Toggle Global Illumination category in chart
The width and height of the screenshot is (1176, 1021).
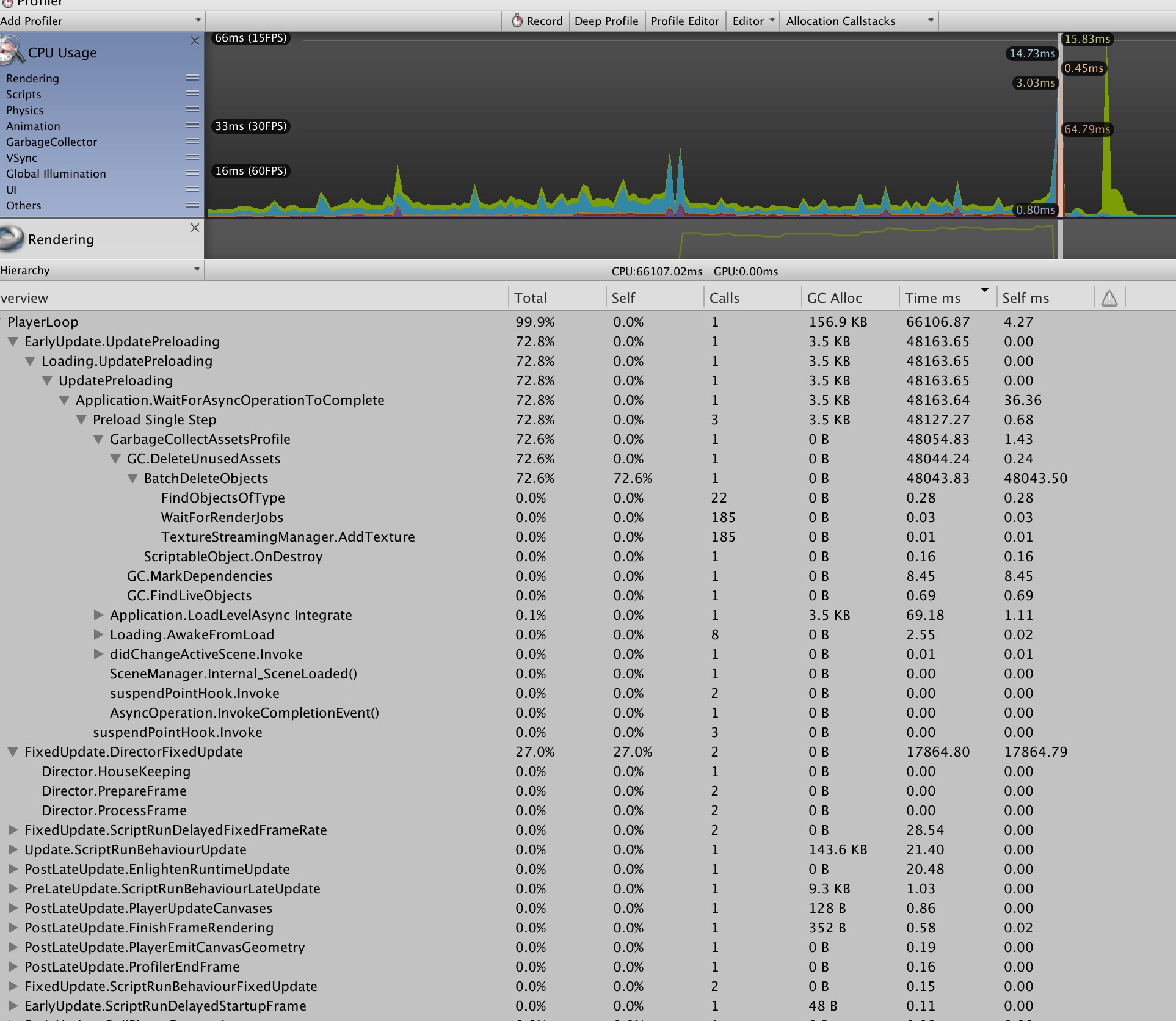point(56,173)
